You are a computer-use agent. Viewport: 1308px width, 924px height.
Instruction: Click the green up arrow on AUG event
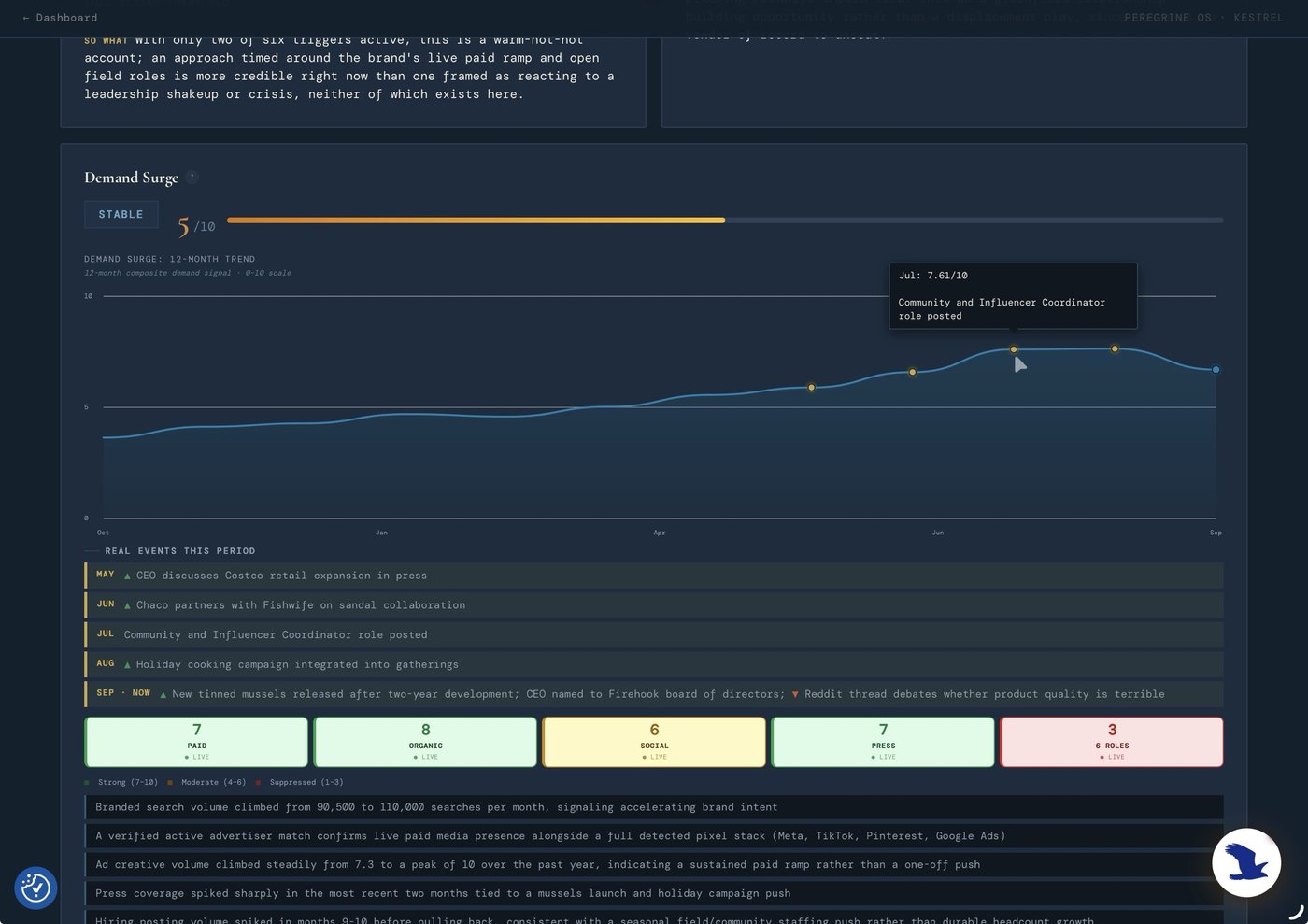128,665
